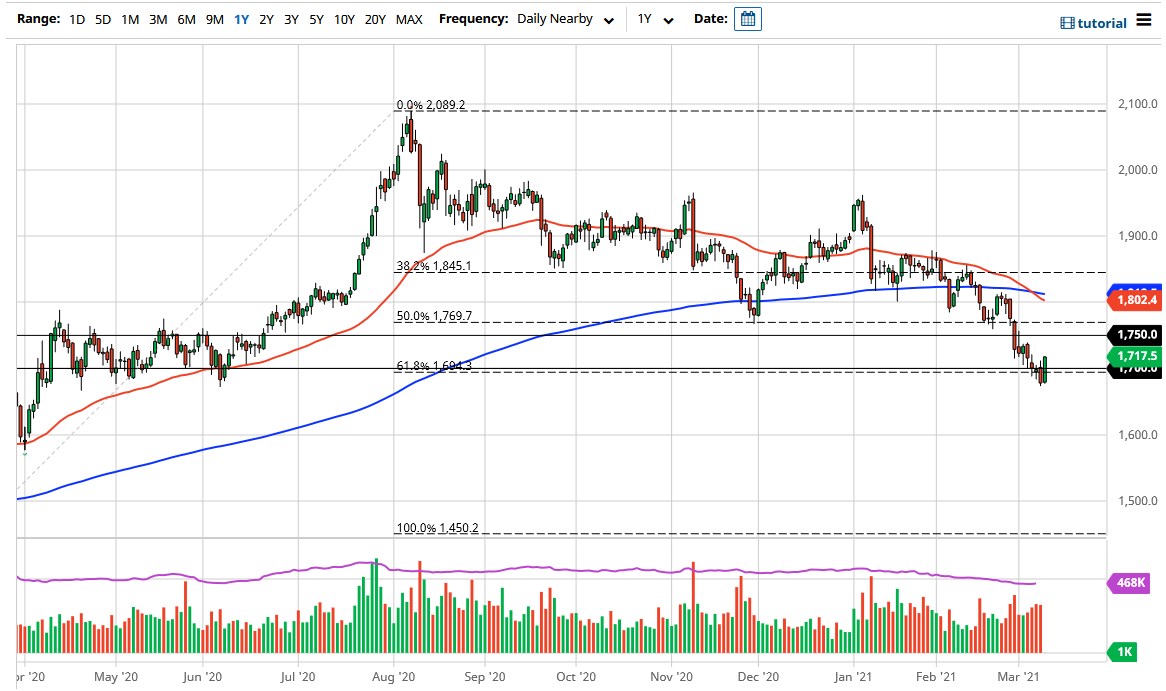
Task: Click the 468K purple volume label
Action: (x=1131, y=582)
